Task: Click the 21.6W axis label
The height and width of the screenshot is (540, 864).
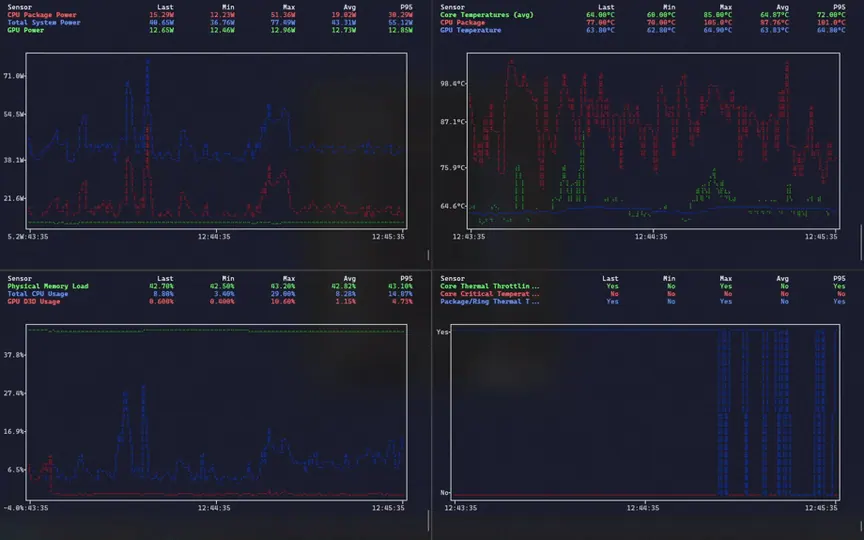Action: 14,198
